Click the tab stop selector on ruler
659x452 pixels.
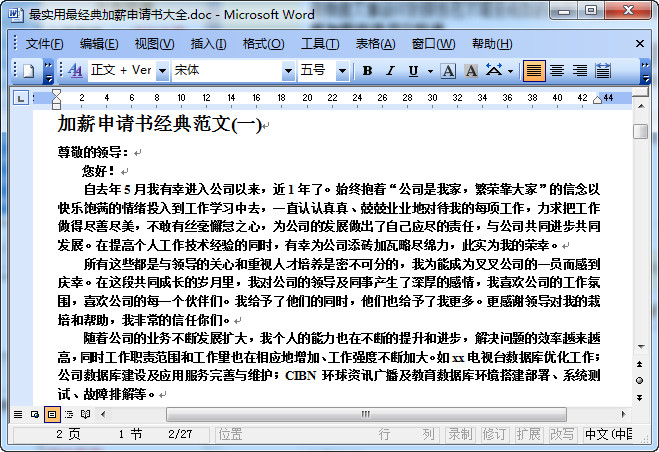pyautogui.click(x=20, y=98)
